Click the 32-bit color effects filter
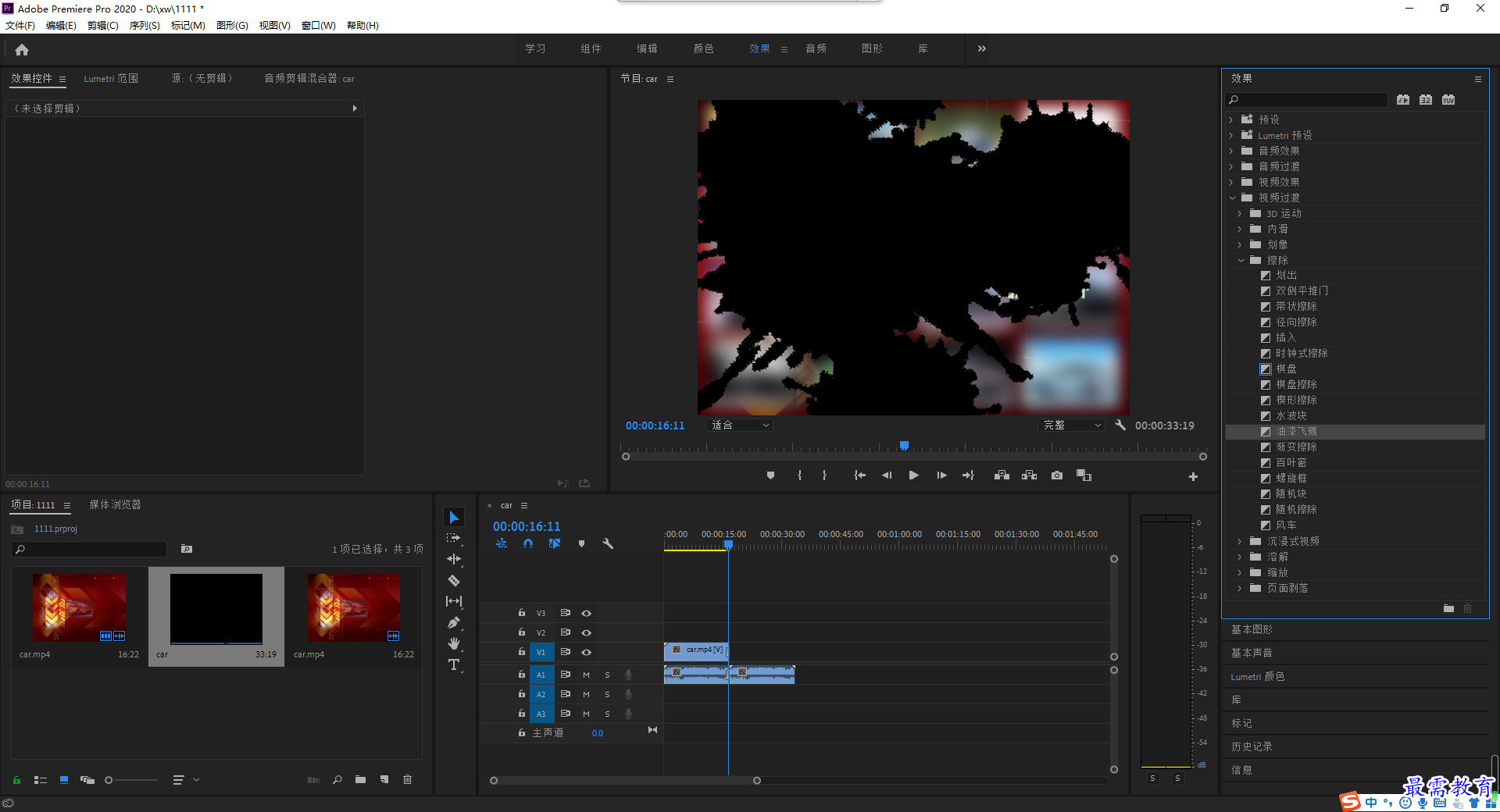The height and width of the screenshot is (812, 1500). [1426, 100]
